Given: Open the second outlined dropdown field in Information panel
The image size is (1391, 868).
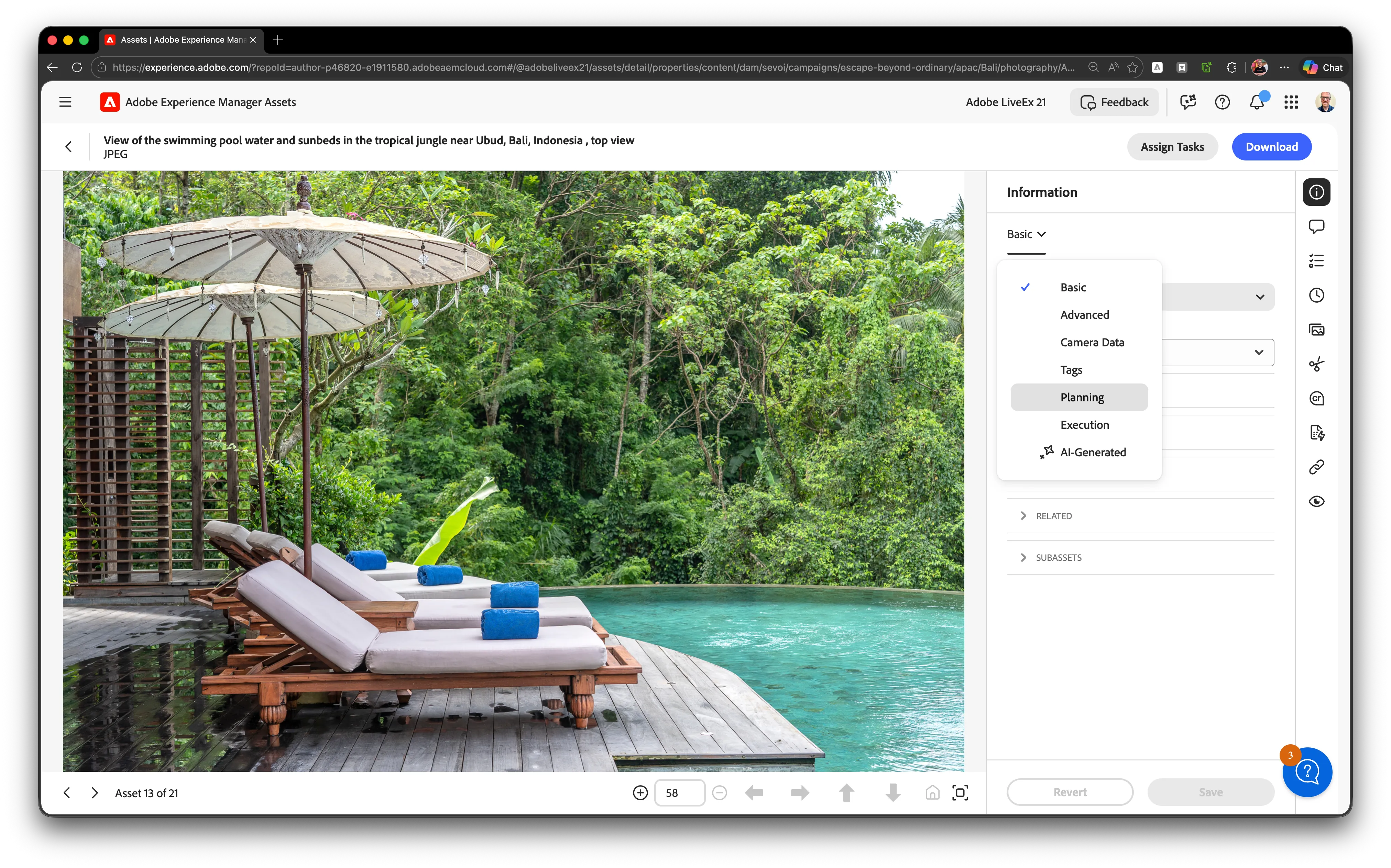Looking at the screenshot, I should point(1218,353).
